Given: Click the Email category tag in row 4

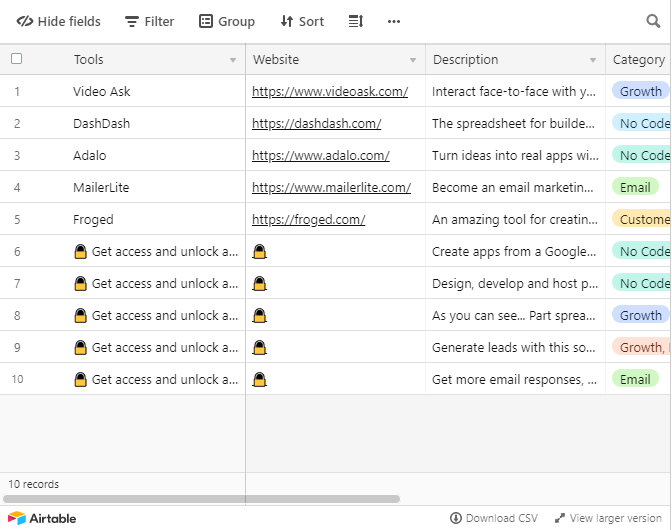Looking at the screenshot, I should coord(635,188).
